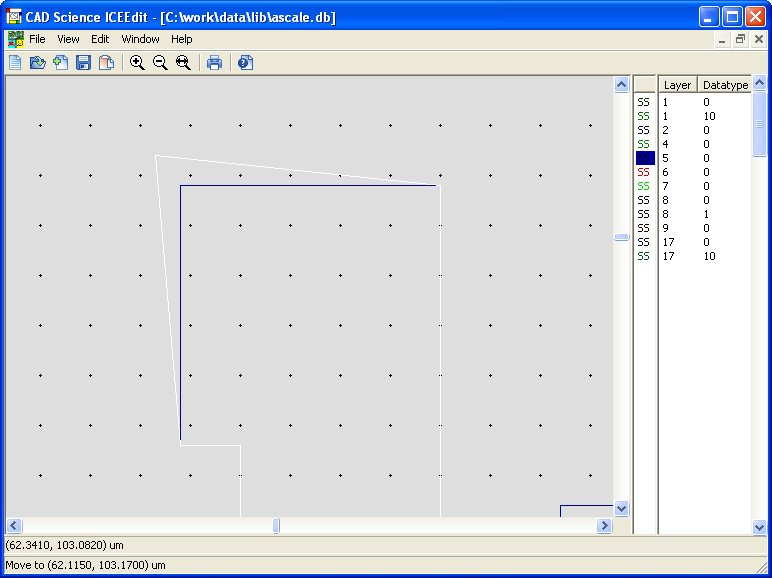Click the paste clipboard toolbar icon
Viewport: 772px width, 578px height.
[x=106, y=63]
